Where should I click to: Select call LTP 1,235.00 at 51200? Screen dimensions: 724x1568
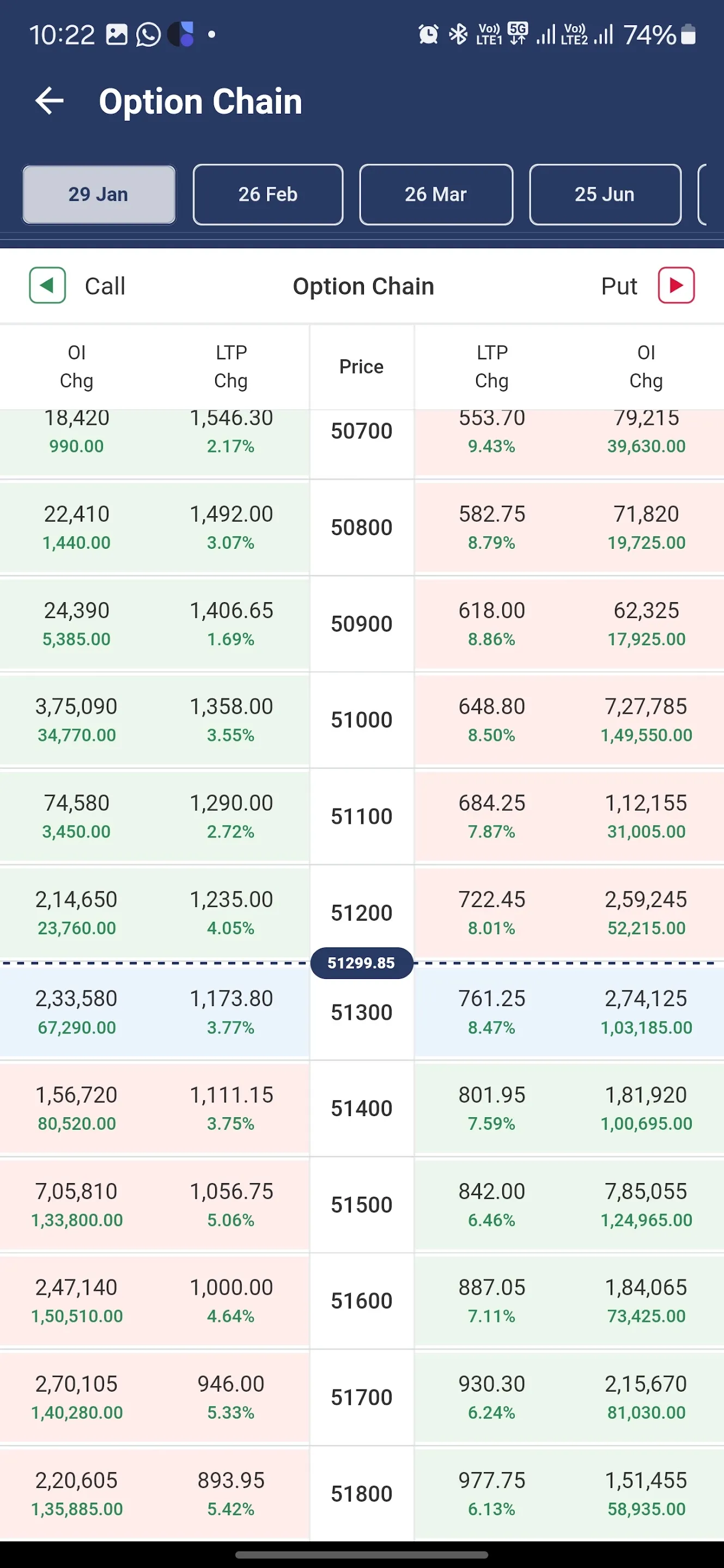[x=232, y=899]
